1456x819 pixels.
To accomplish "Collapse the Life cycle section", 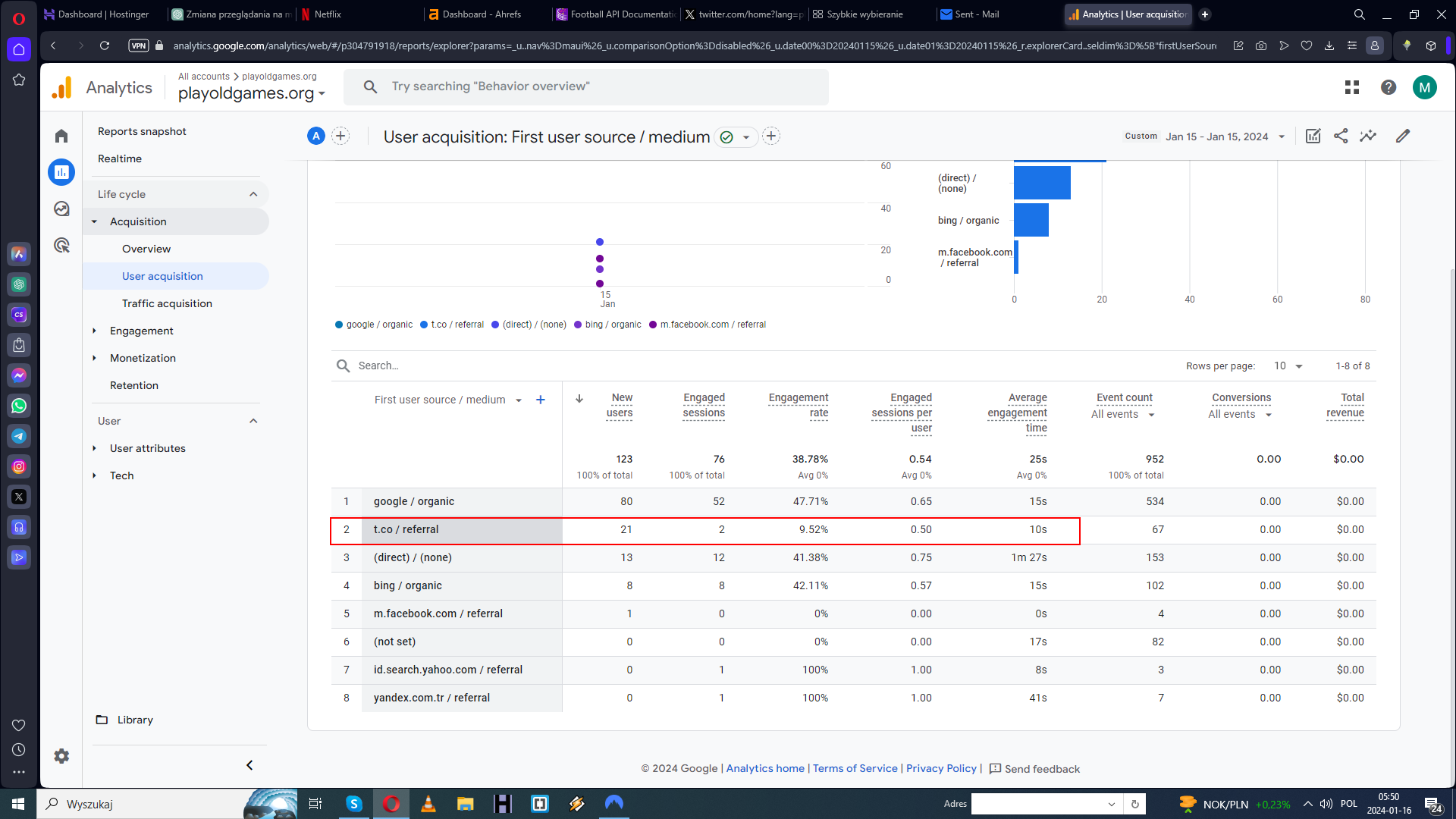I will point(253,194).
